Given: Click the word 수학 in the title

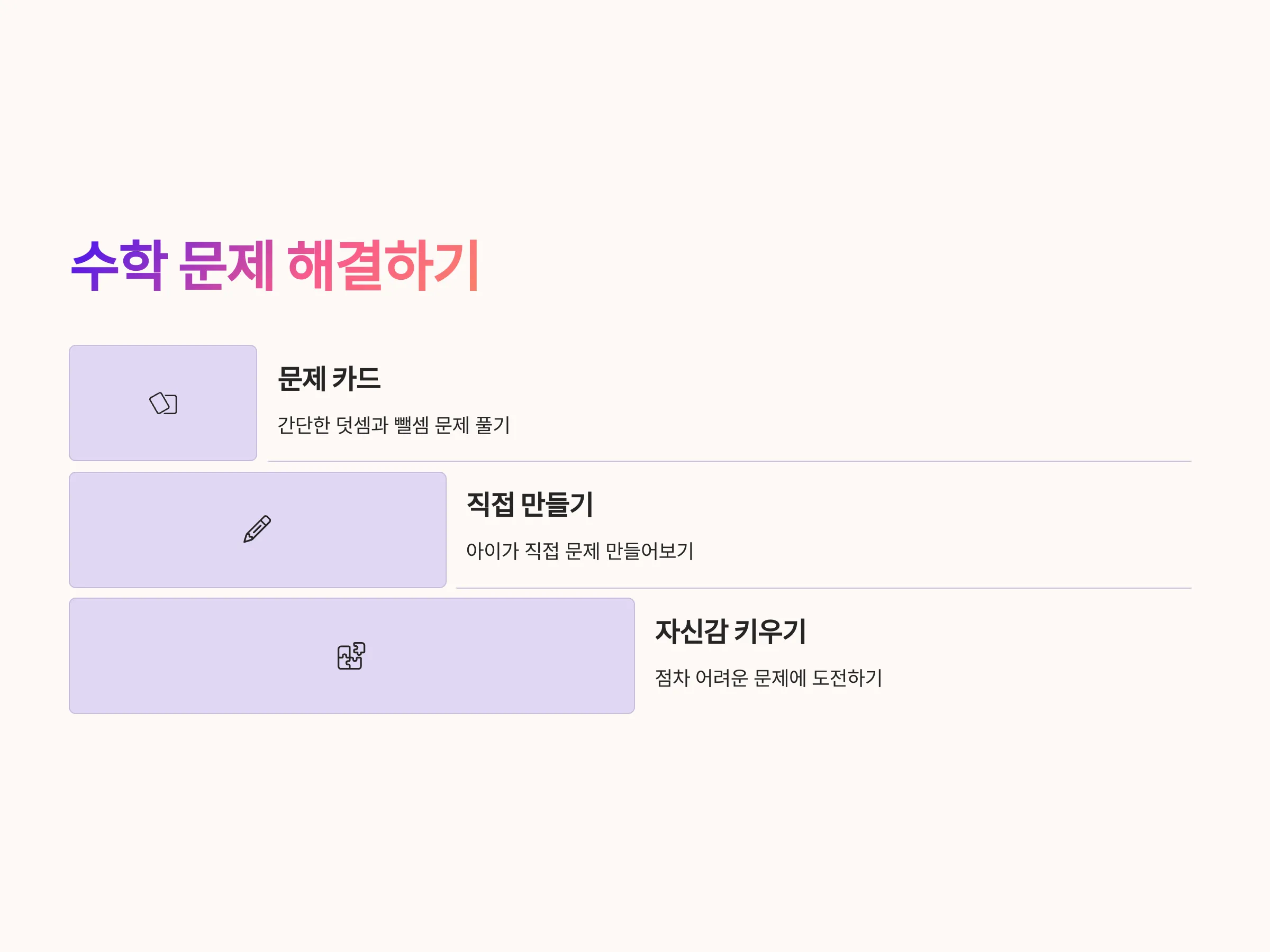Looking at the screenshot, I should 120,266.
